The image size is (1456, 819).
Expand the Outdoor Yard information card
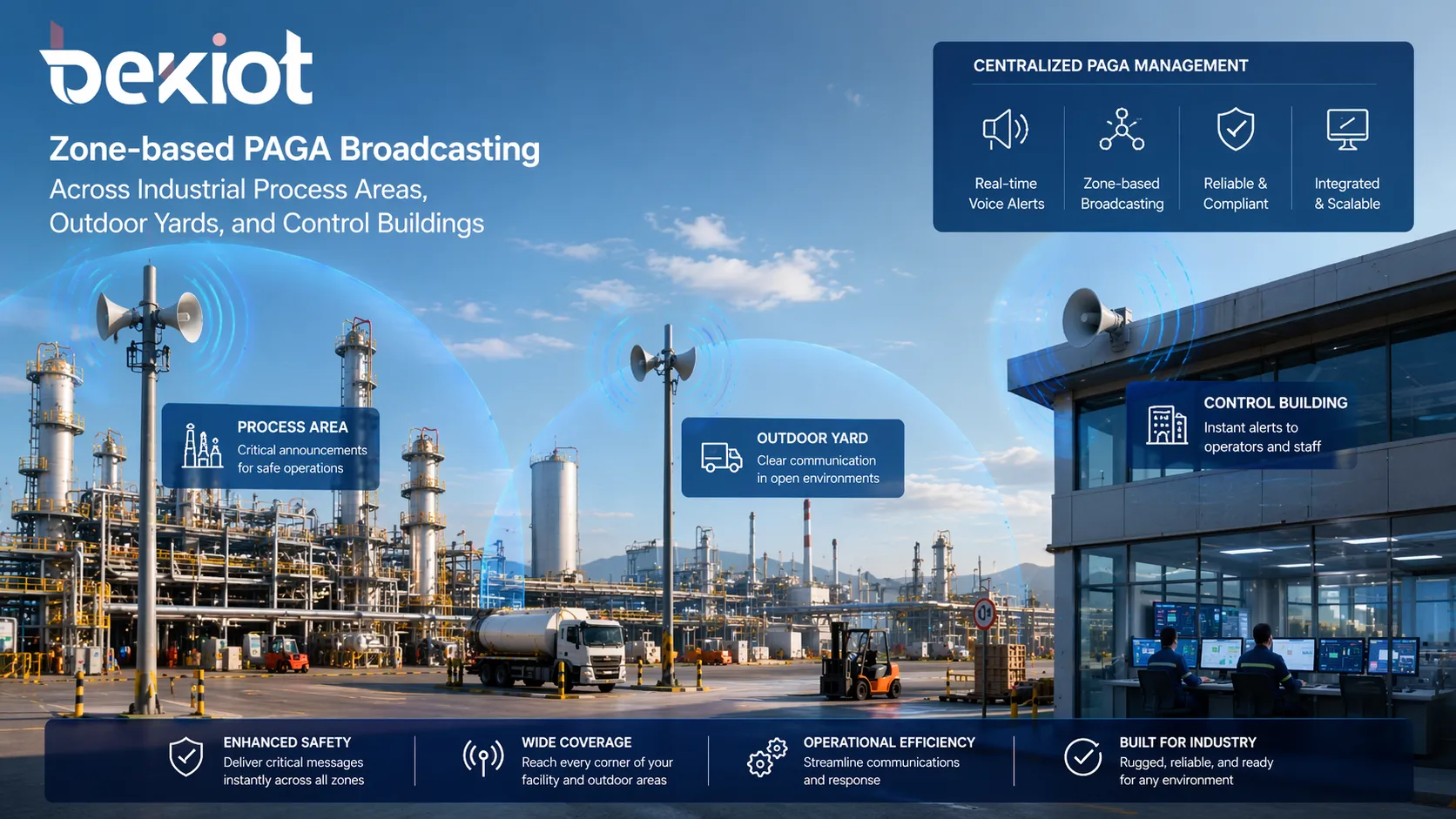[x=792, y=458]
